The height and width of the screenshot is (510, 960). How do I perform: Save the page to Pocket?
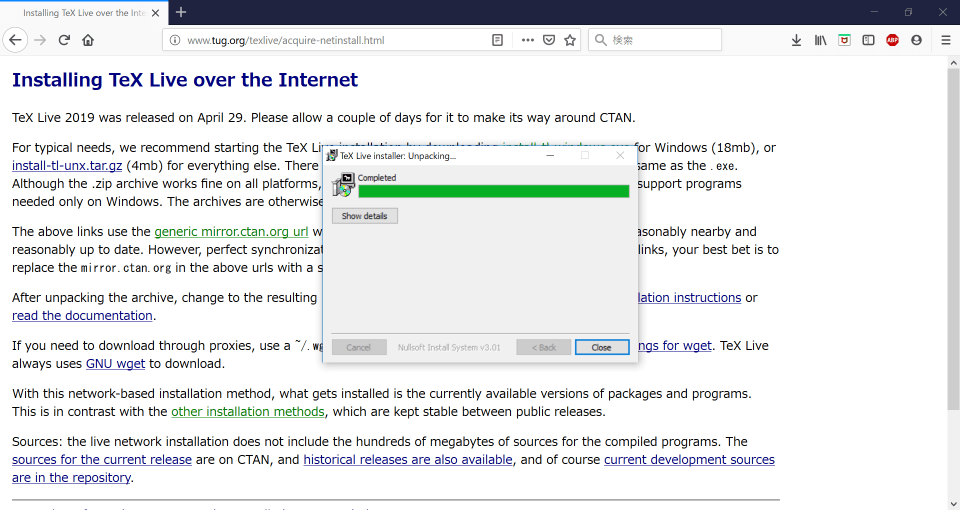coord(549,40)
